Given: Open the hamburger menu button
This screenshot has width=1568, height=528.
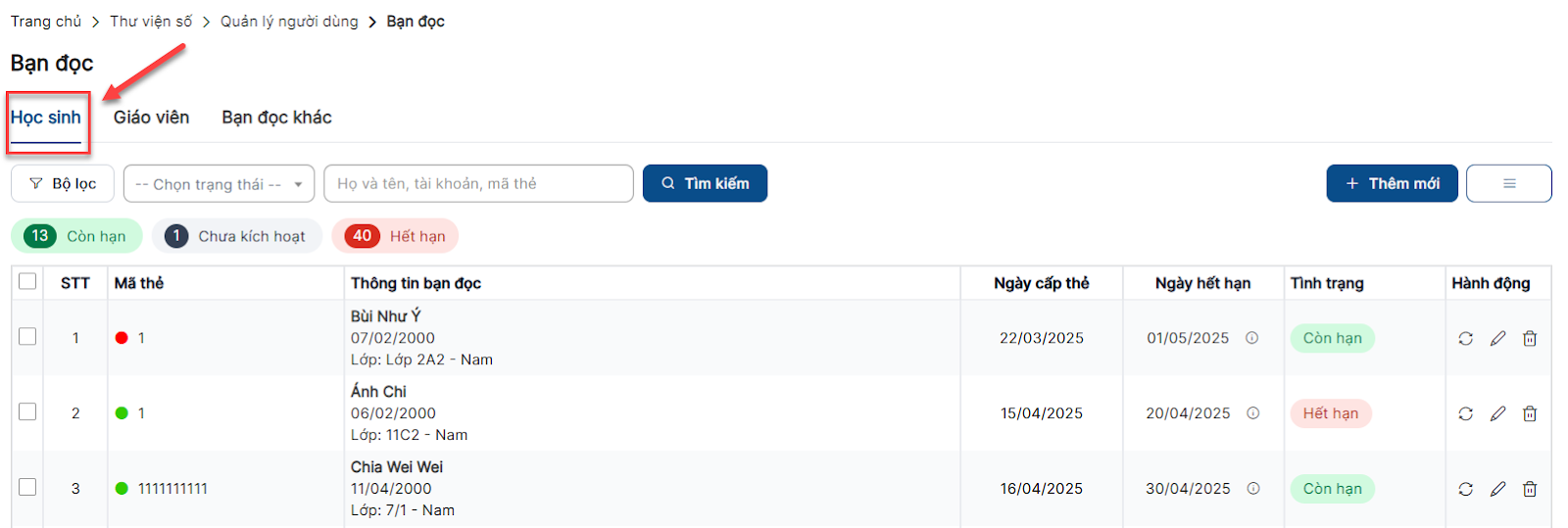Looking at the screenshot, I should coord(1508,183).
